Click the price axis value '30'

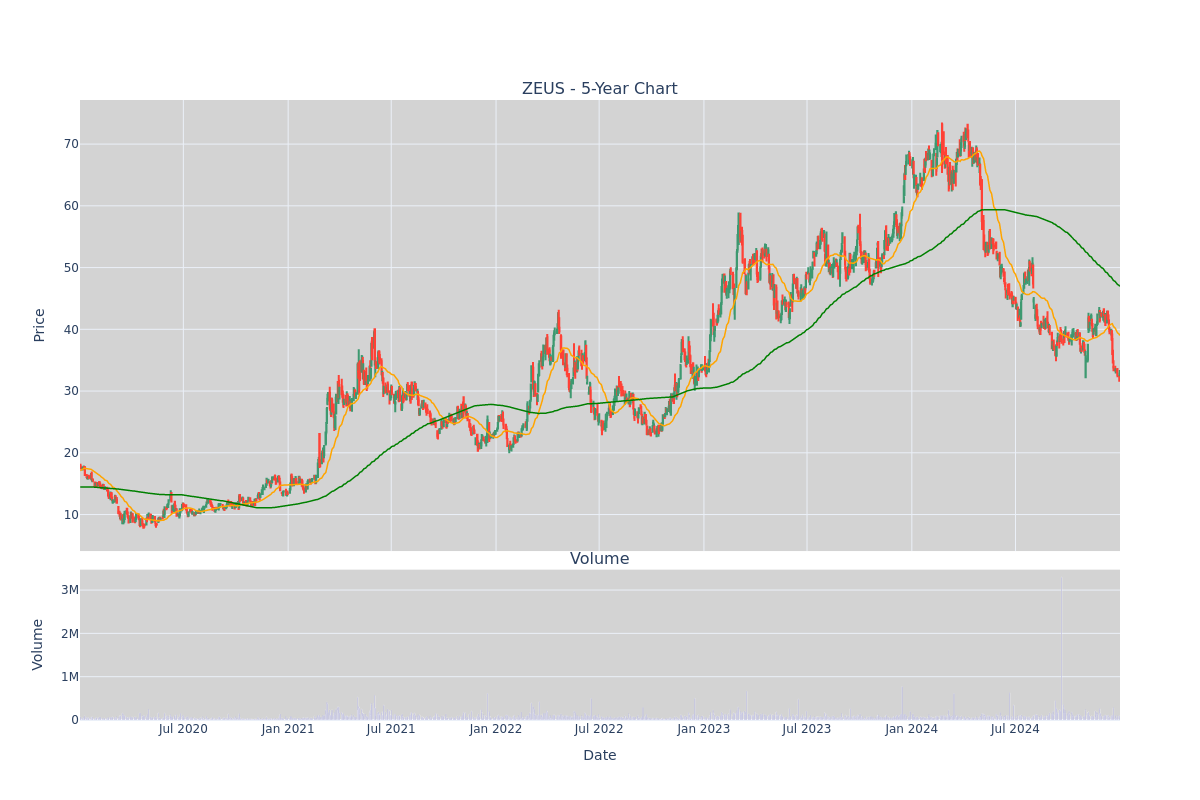[71, 391]
